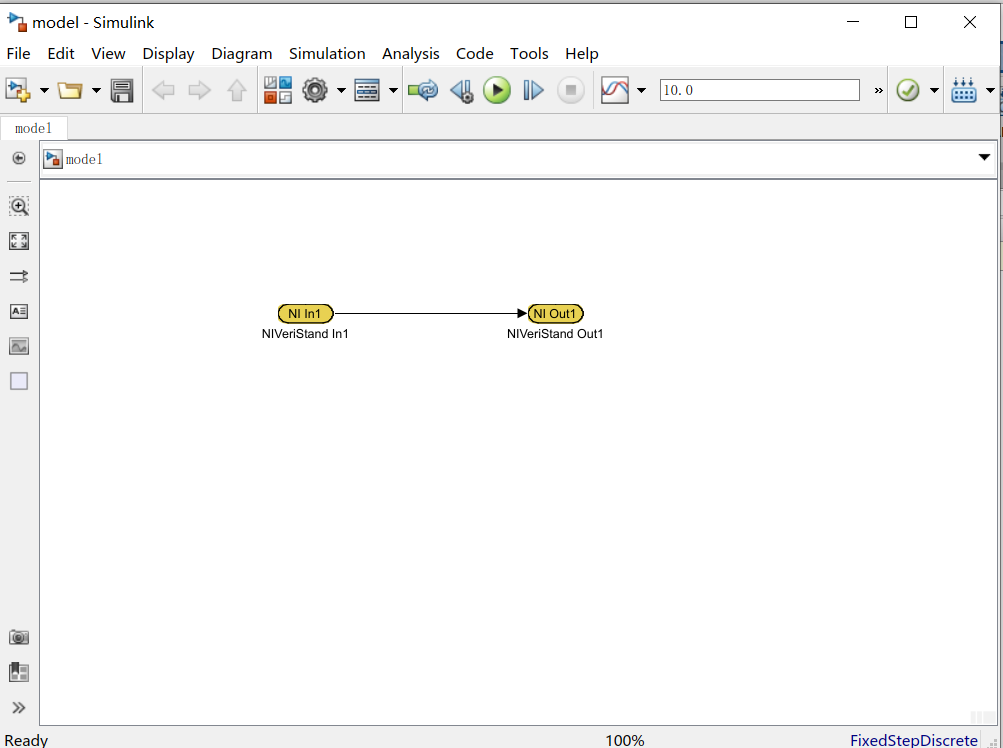Run the simulation with the green play icon
The width and height of the screenshot is (1003, 748).
497,89
